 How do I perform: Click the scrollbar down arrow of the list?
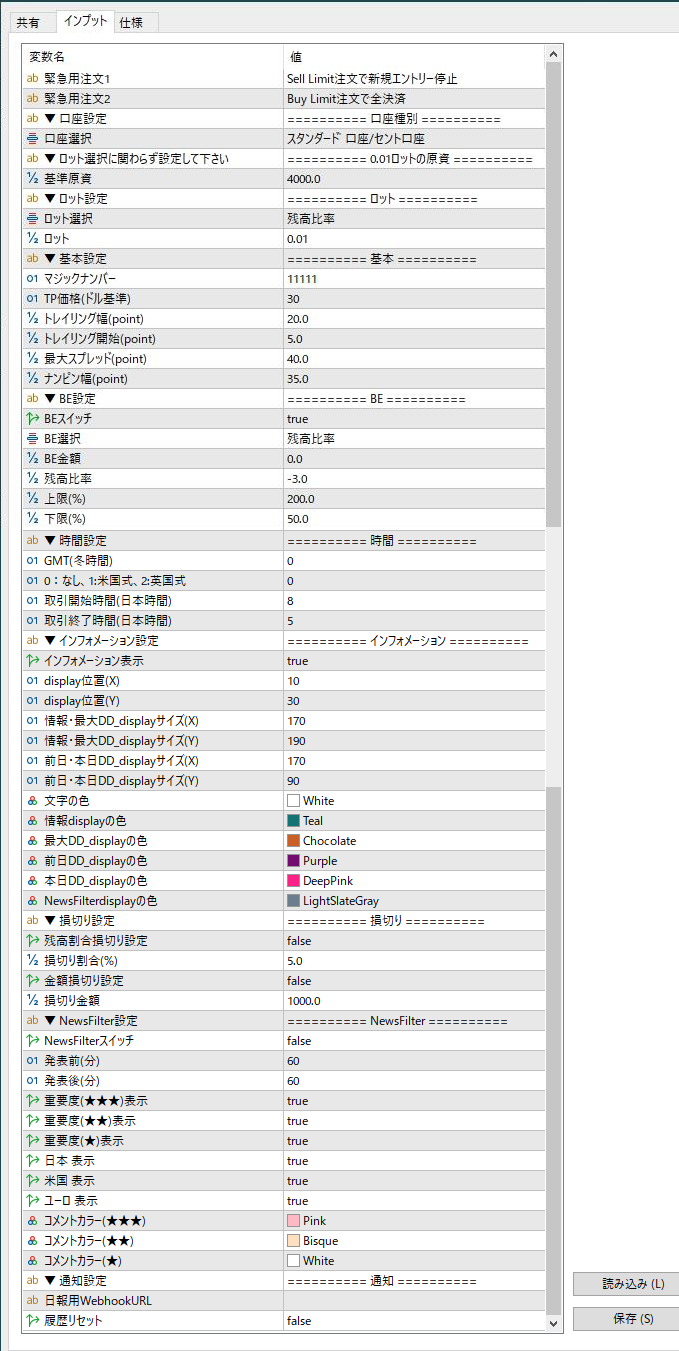click(x=554, y=1322)
